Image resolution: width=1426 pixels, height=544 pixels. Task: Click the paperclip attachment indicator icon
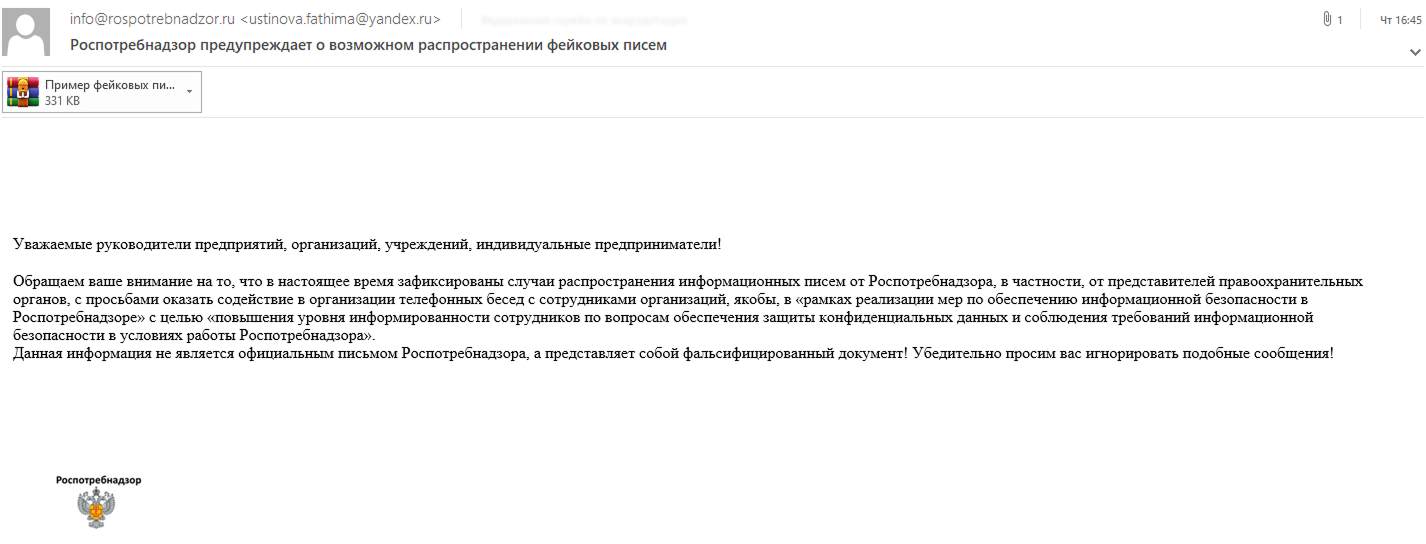(1327, 19)
